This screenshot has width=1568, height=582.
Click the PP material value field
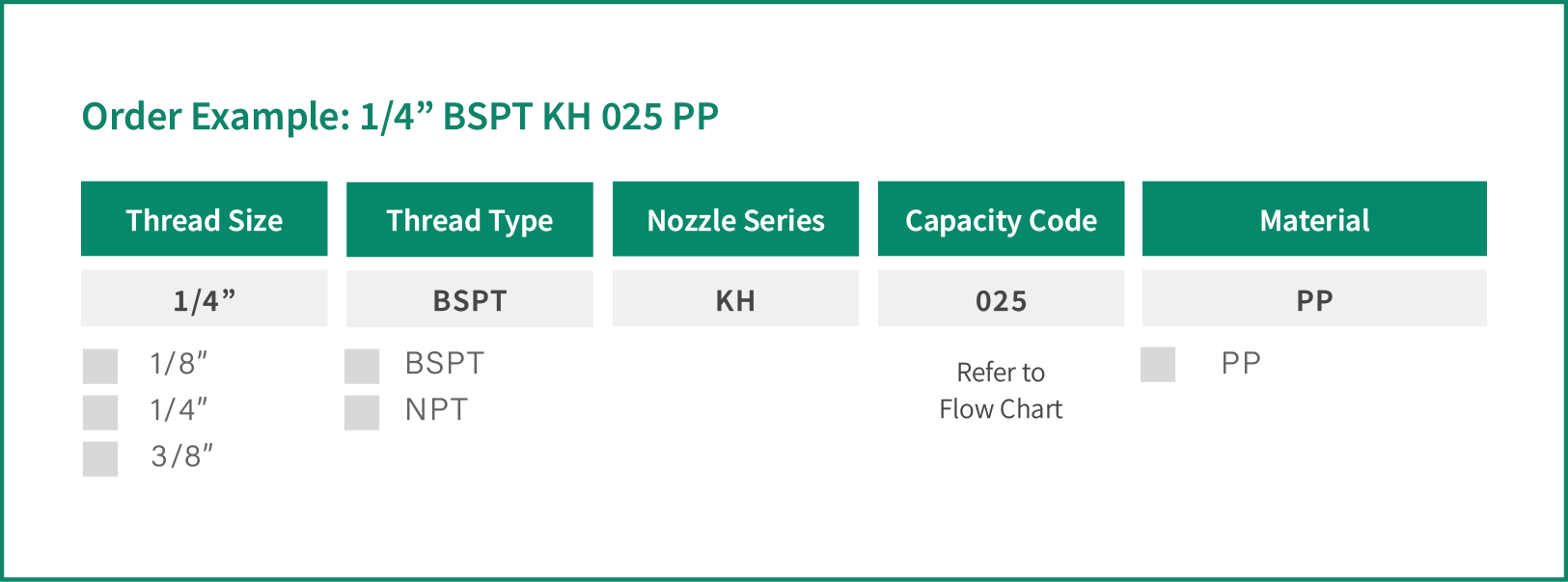tap(1314, 298)
